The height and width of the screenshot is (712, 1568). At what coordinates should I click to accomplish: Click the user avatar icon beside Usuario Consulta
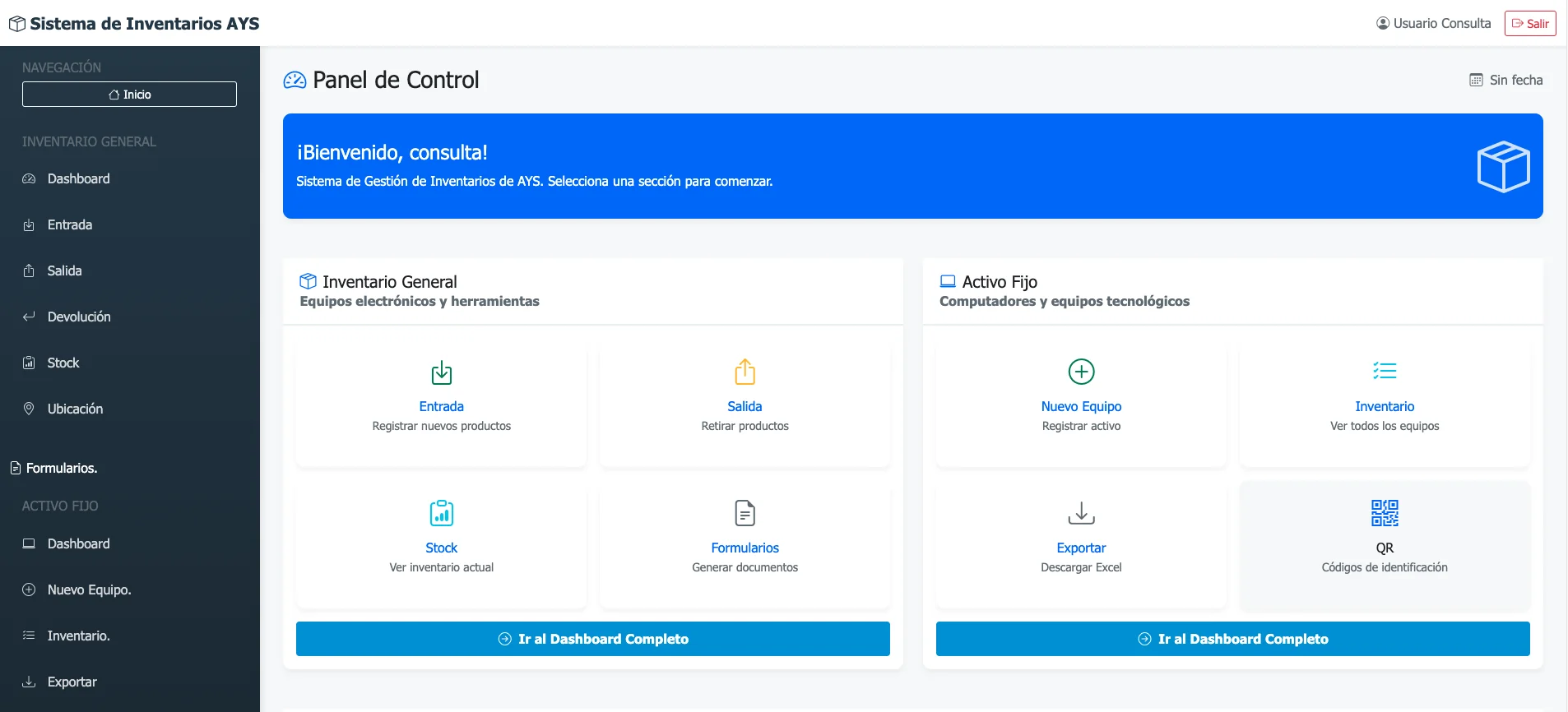1383,23
